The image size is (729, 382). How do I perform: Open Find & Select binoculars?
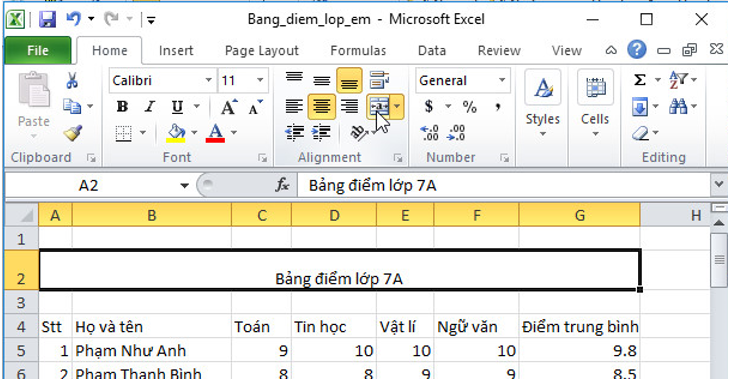coord(679,107)
